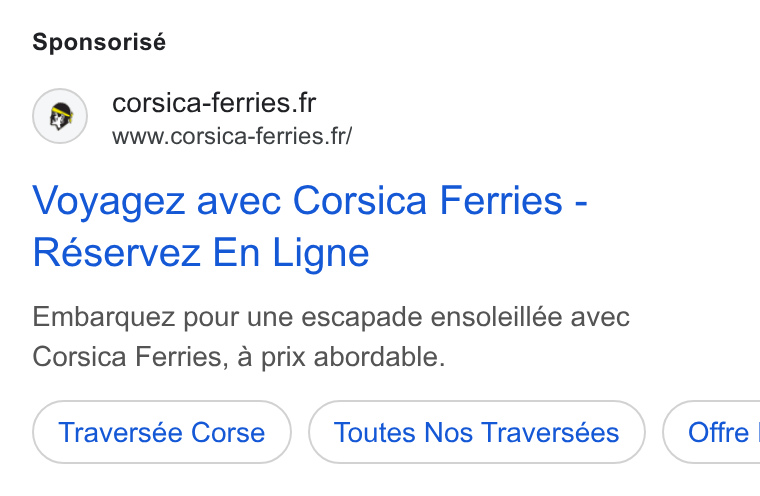760x496 pixels.
Task: Click "Réservez En Ligne" in the ad title
Action: [201, 253]
